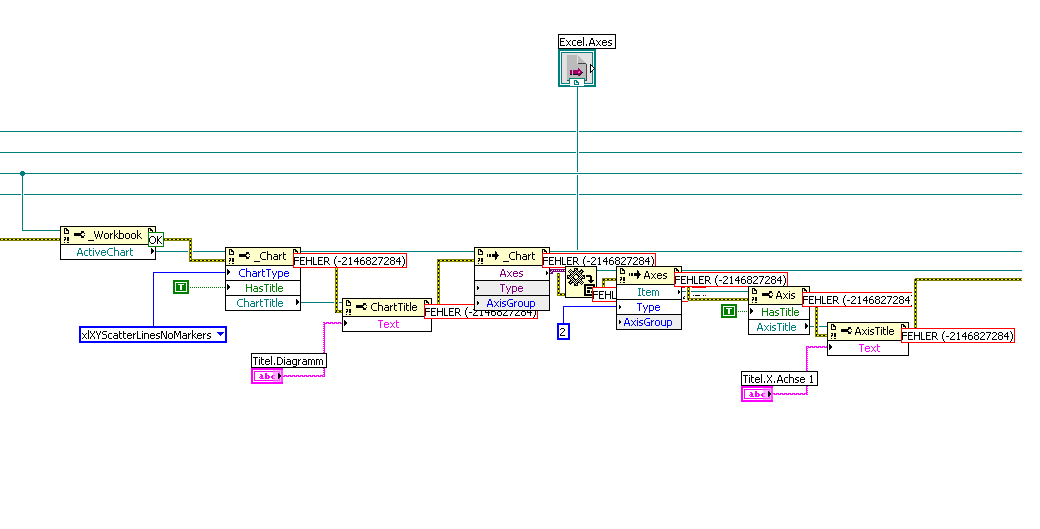Select the Excel.Axes refnum control icon
The width and height of the screenshot is (1040, 529).
click(x=577, y=69)
